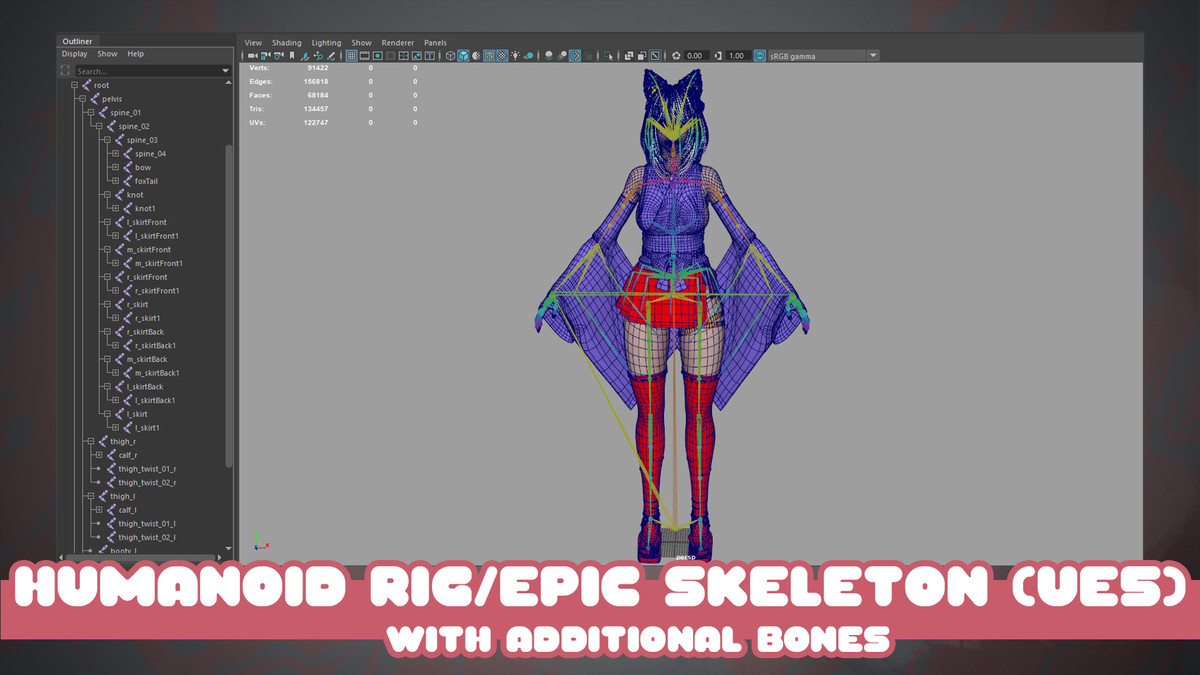Click the Field Chart icon
Image resolution: width=1200 pixels, height=675 pixels.
(403, 56)
